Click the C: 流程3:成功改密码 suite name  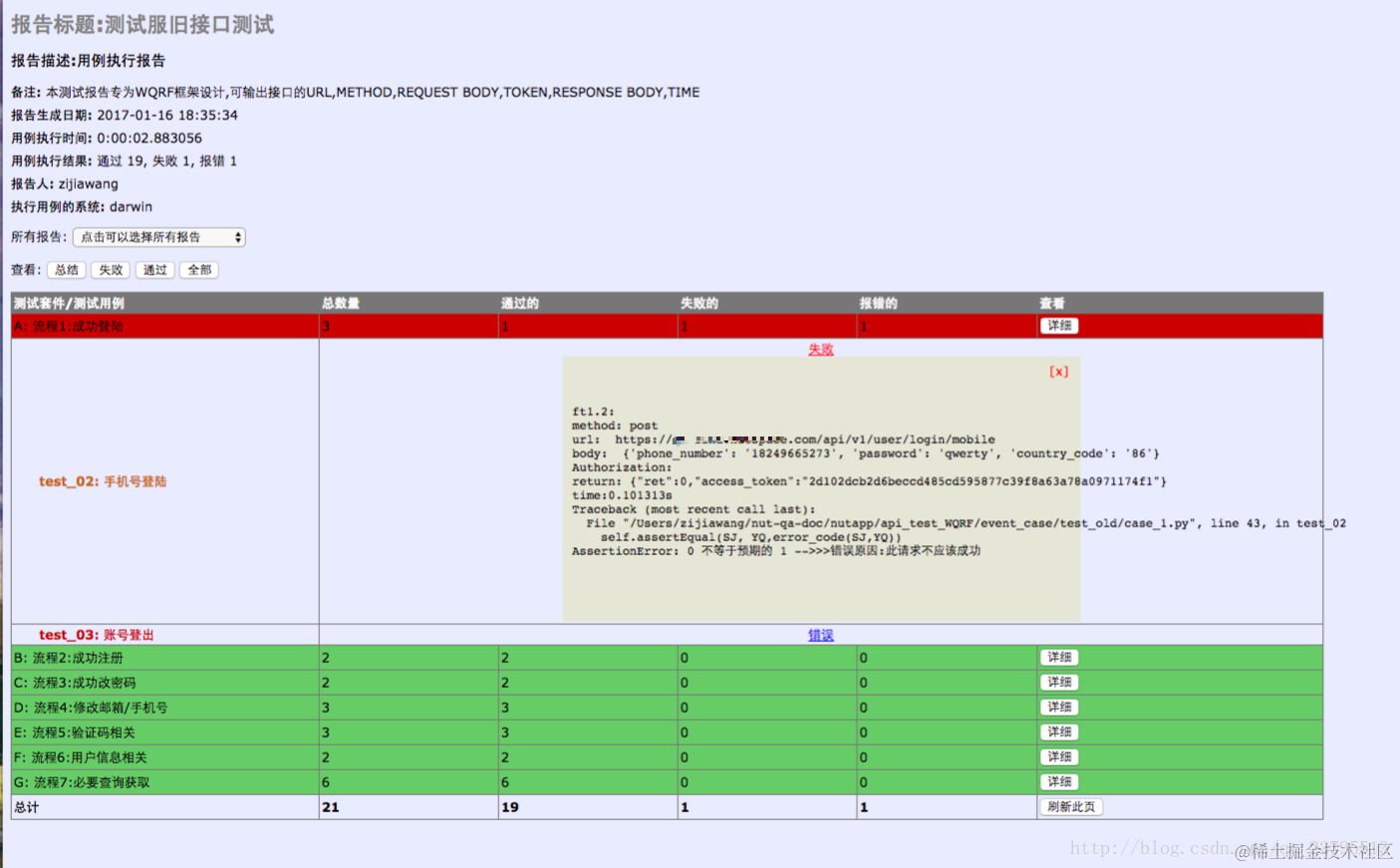75,683
